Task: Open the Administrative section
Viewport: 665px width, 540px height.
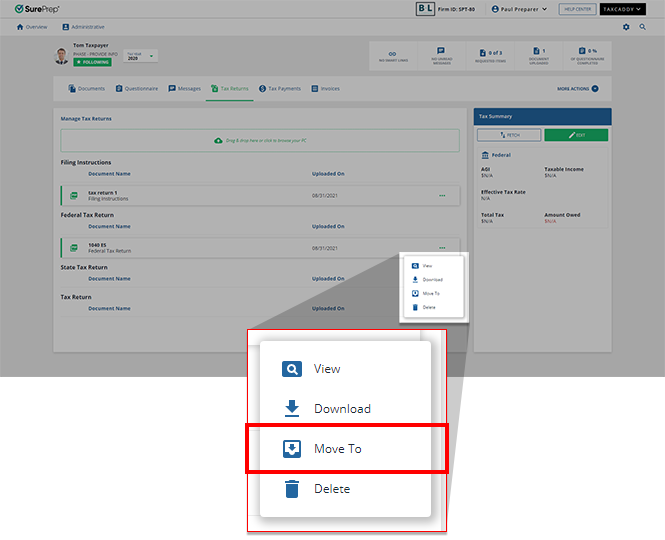Action: pyautogui.click(x=83, y=27)
